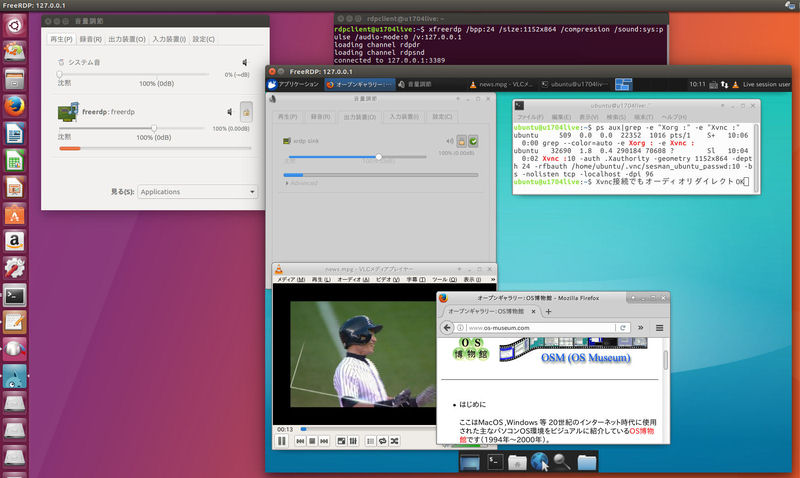This screenshot has height=478, width=800.
Task: Expand Firefox toolbar overflow chevron
Action: click(640, 328)
